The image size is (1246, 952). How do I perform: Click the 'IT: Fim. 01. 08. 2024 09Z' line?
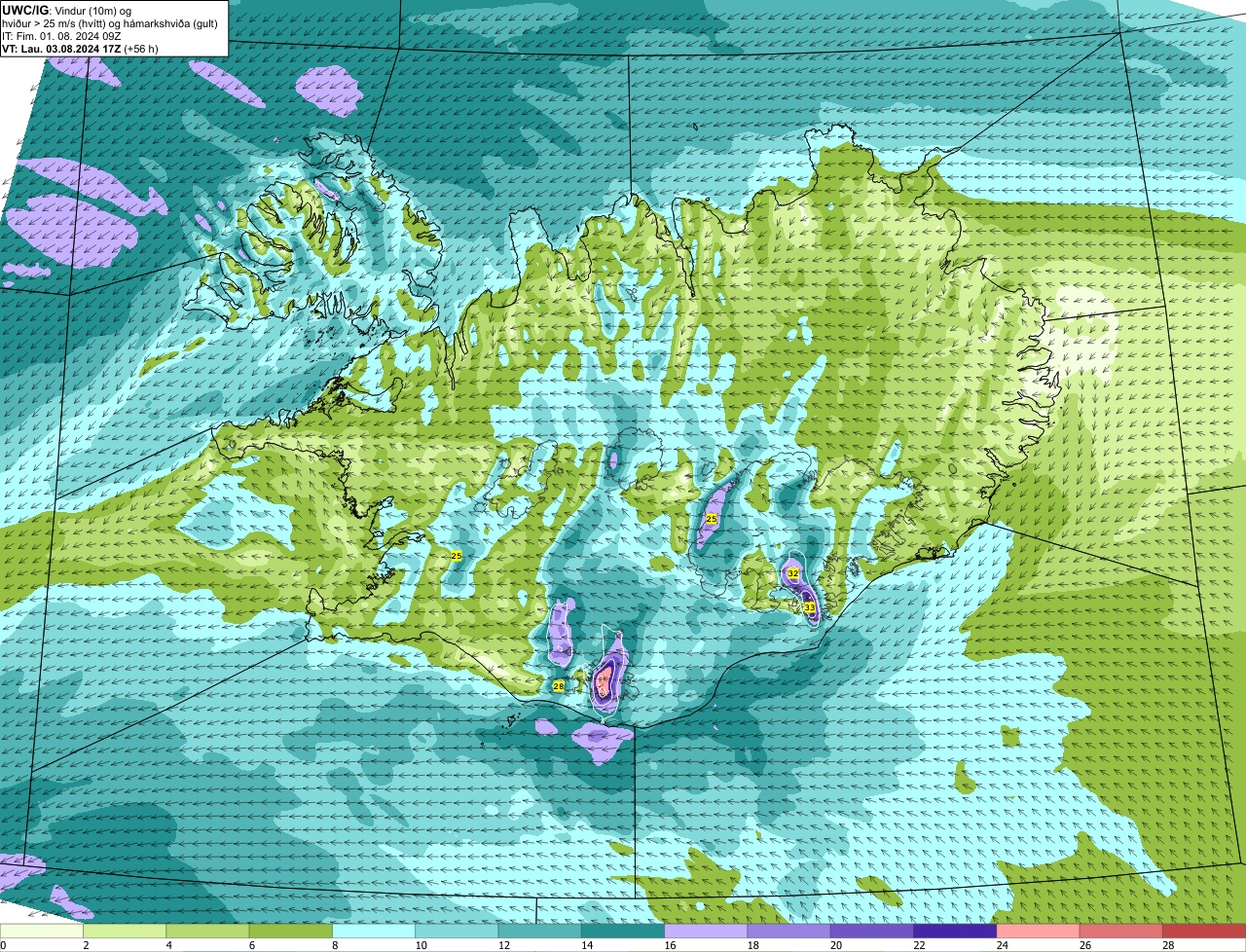[61, 36]
